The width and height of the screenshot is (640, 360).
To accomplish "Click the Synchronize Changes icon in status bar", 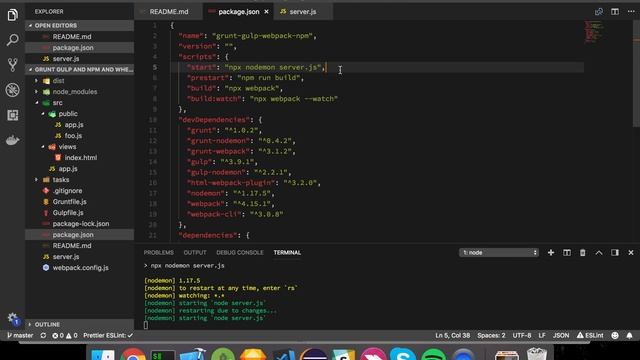I will (43, 336).
